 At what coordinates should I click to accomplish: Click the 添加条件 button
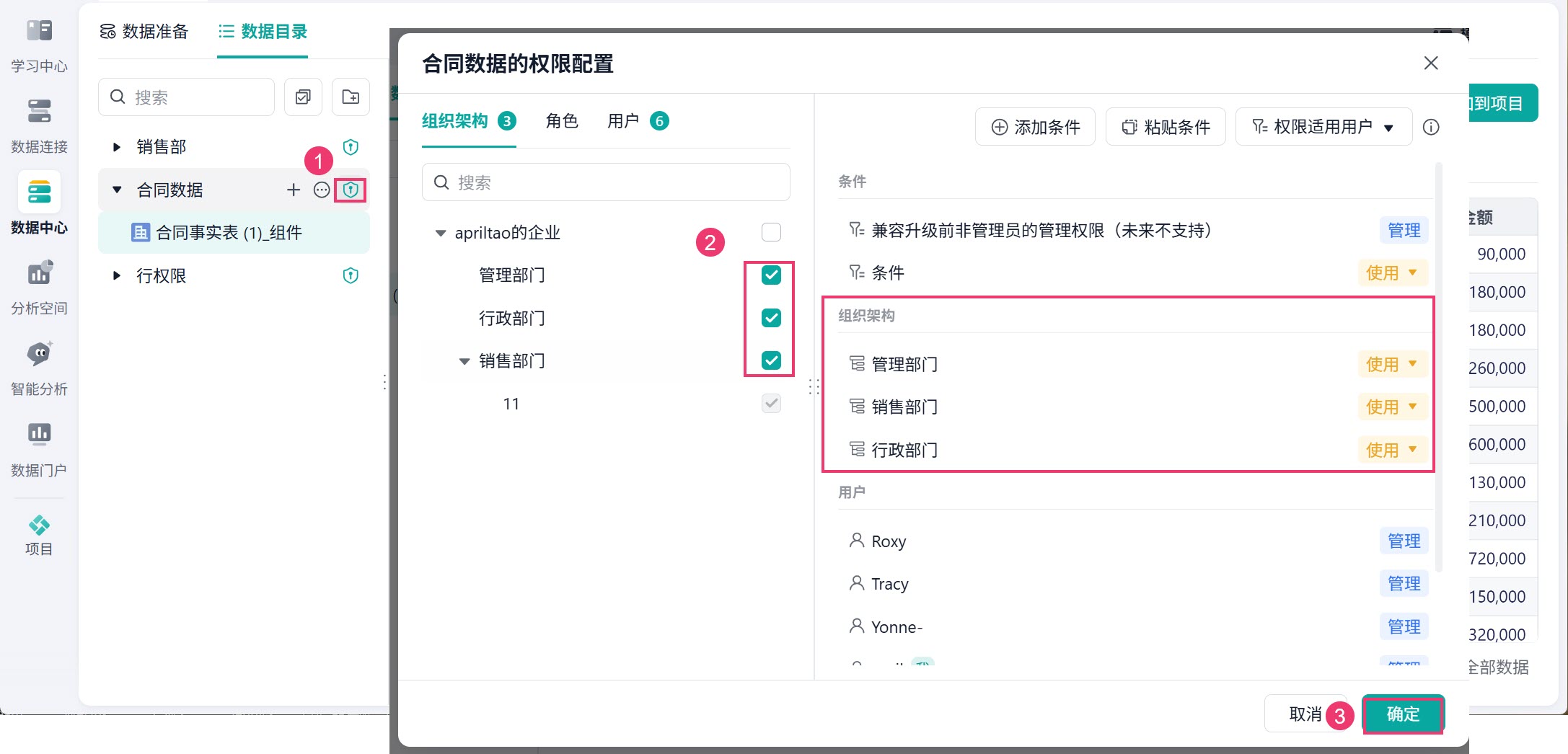(1035, 127)
